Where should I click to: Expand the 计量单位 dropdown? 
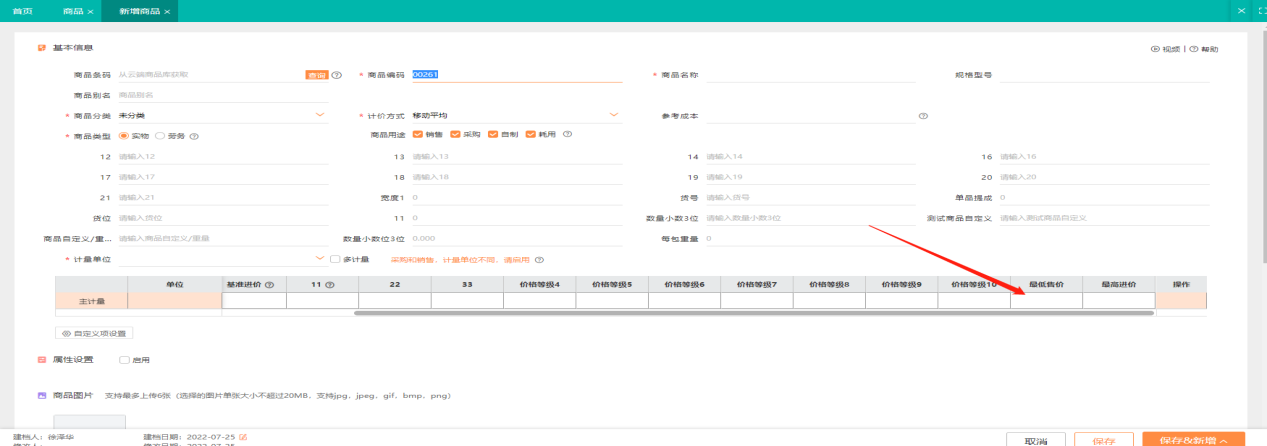(320, 259)
